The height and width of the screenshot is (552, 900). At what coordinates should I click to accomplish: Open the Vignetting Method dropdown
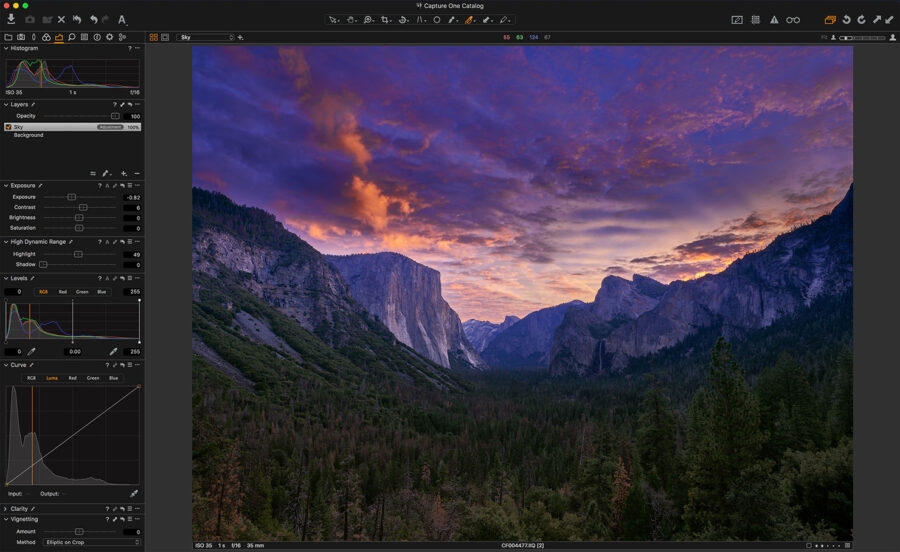[91, 542]
